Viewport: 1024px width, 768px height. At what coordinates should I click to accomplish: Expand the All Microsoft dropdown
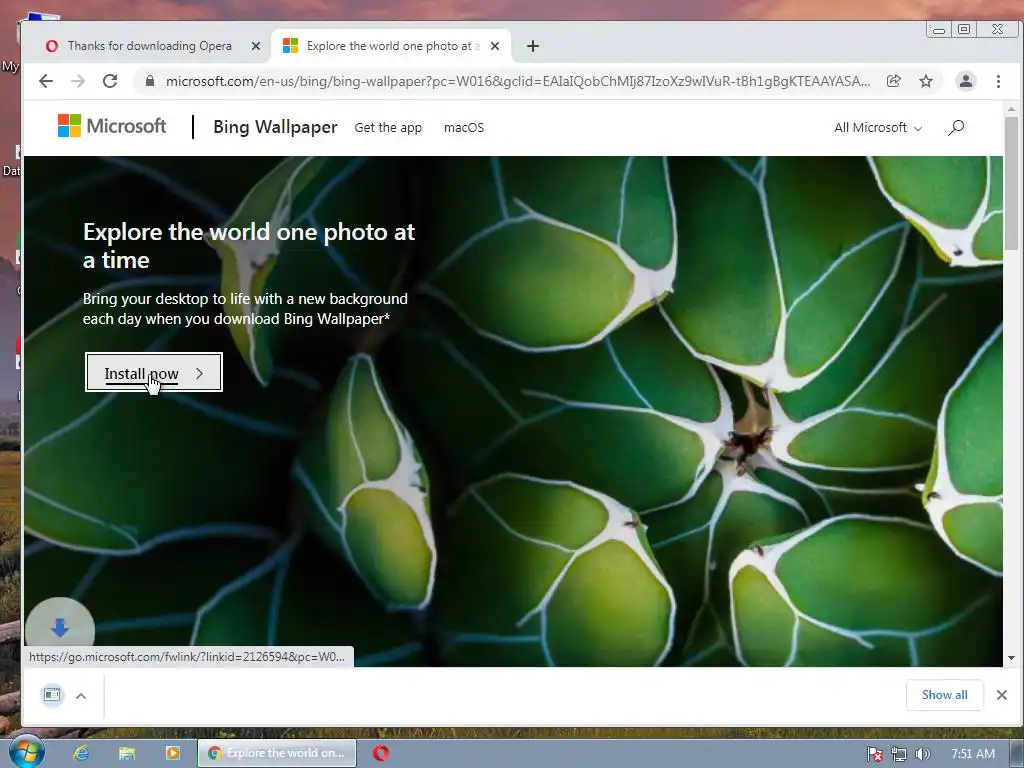click(x=878, y=127)
